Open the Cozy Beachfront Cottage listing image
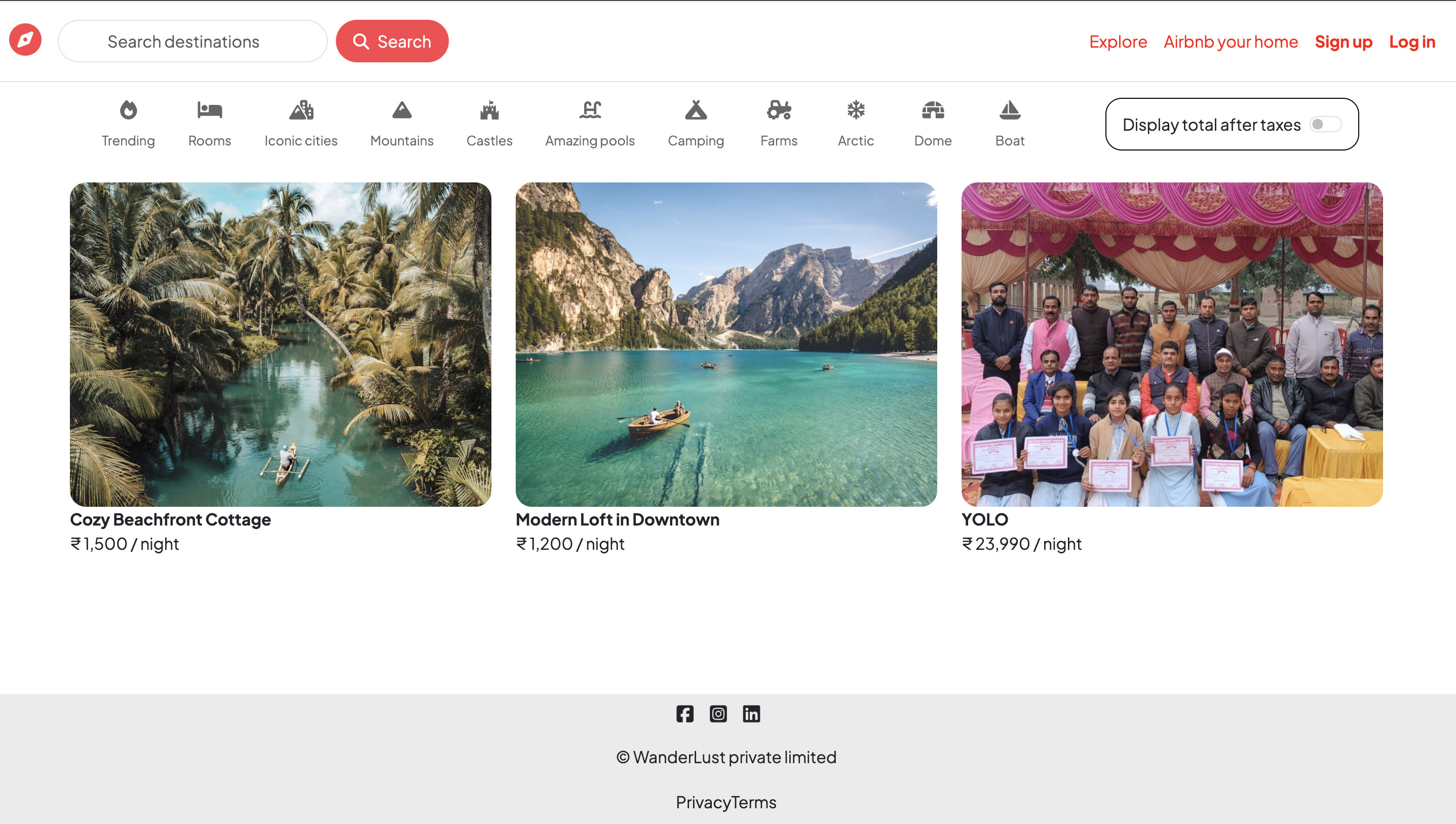Viewport: 1456px width, 824px height. tap(281, 344)
